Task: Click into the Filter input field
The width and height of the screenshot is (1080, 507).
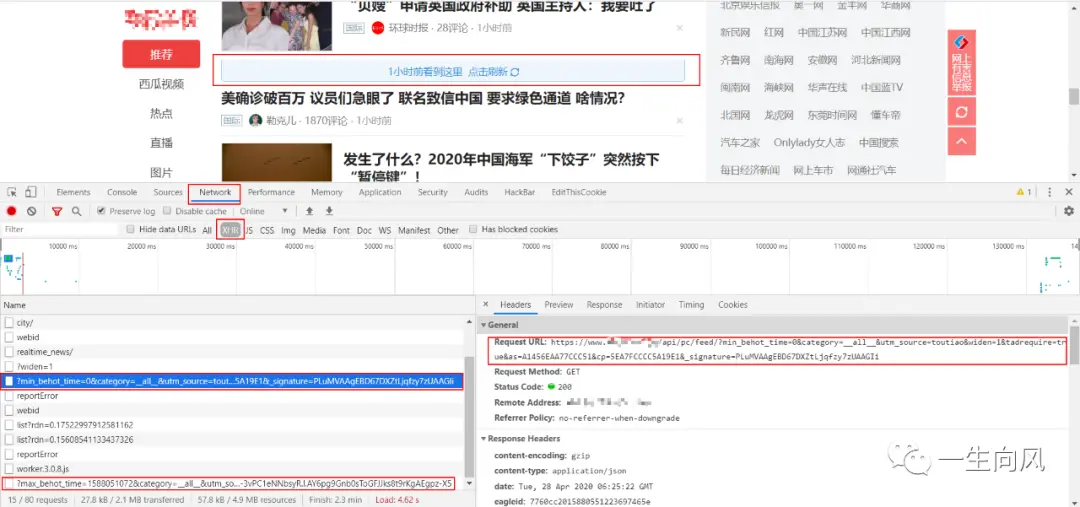Action: (x=61, y=229)
